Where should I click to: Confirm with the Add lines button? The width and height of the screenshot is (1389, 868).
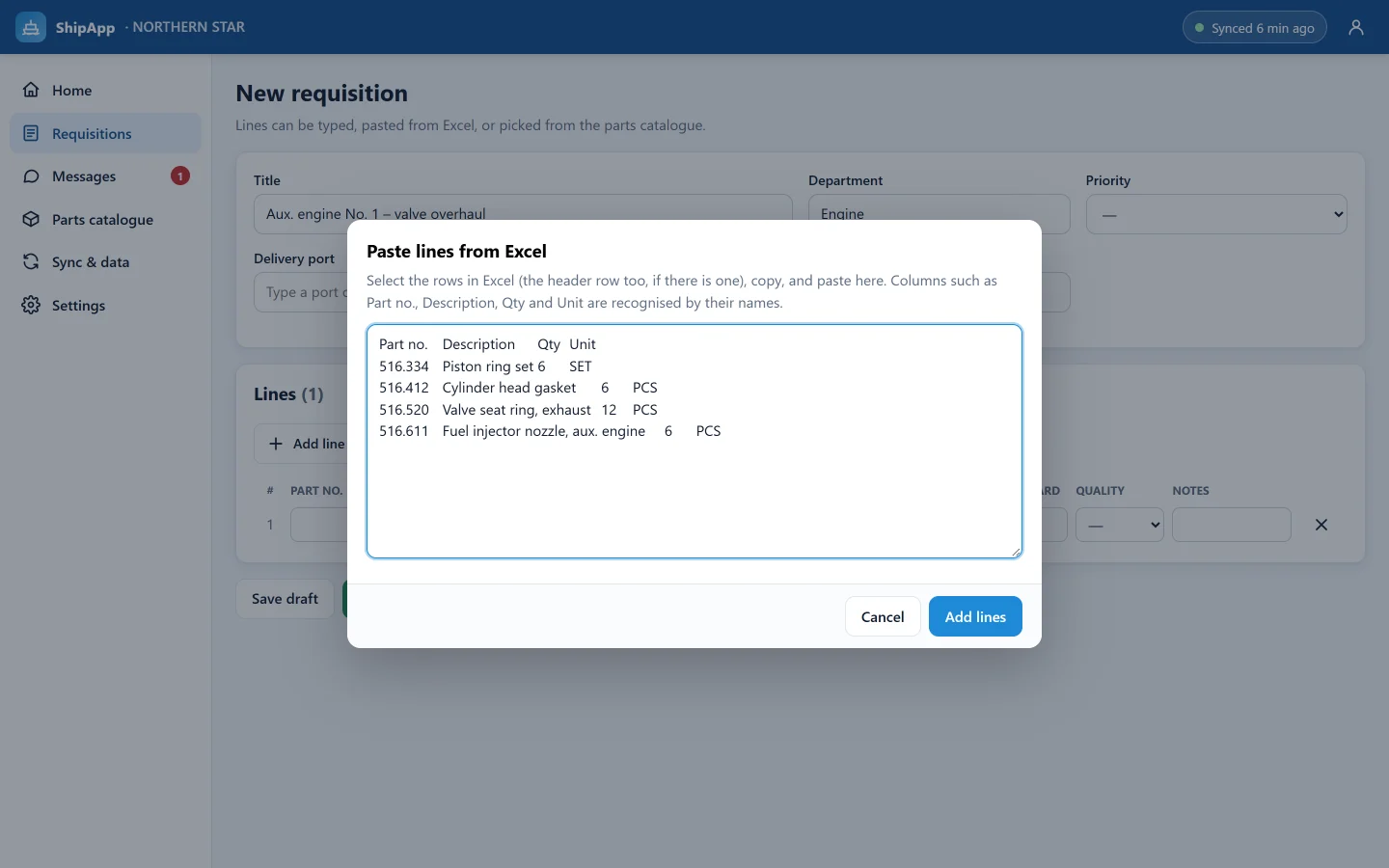coord(975,617)
